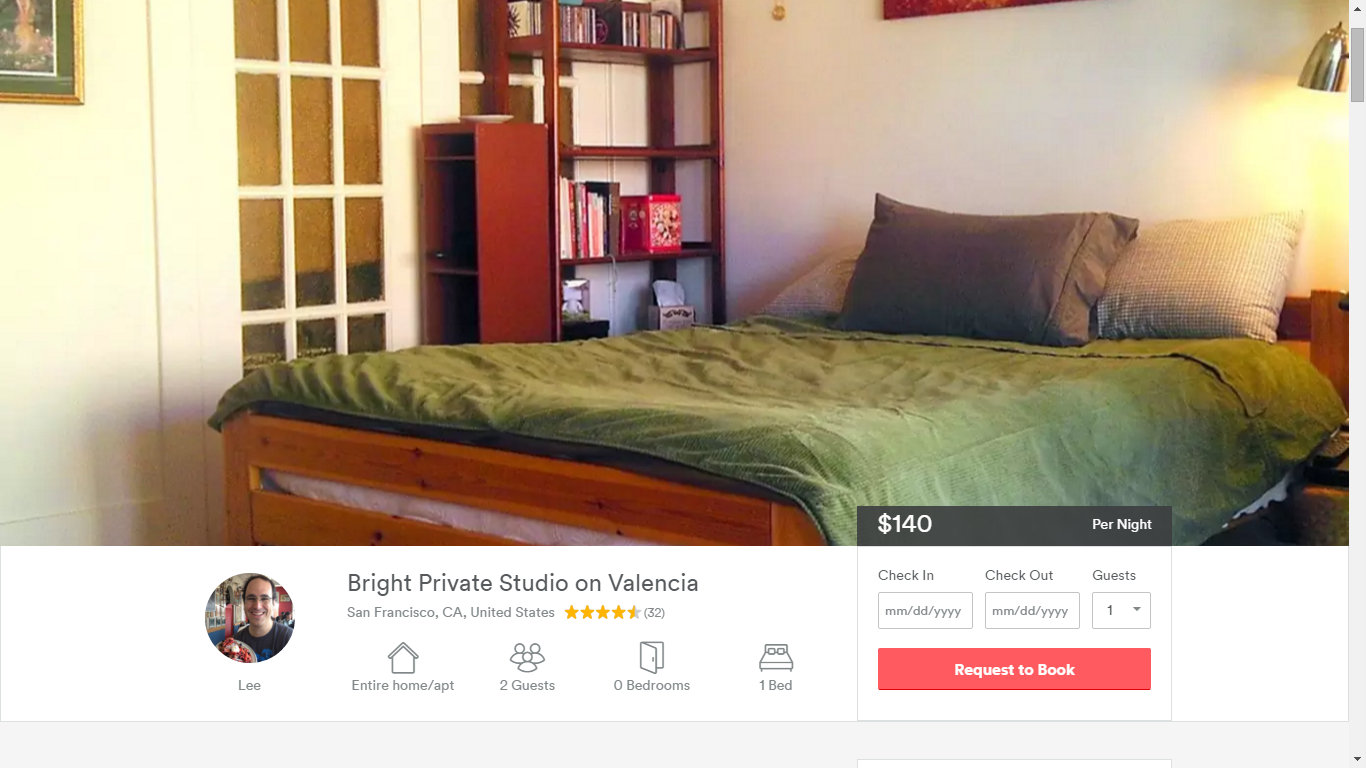Click the Entire home/apt house icon
This screenshot has height=768, width=1366.
pyautogui.click(x=403, y=657)
